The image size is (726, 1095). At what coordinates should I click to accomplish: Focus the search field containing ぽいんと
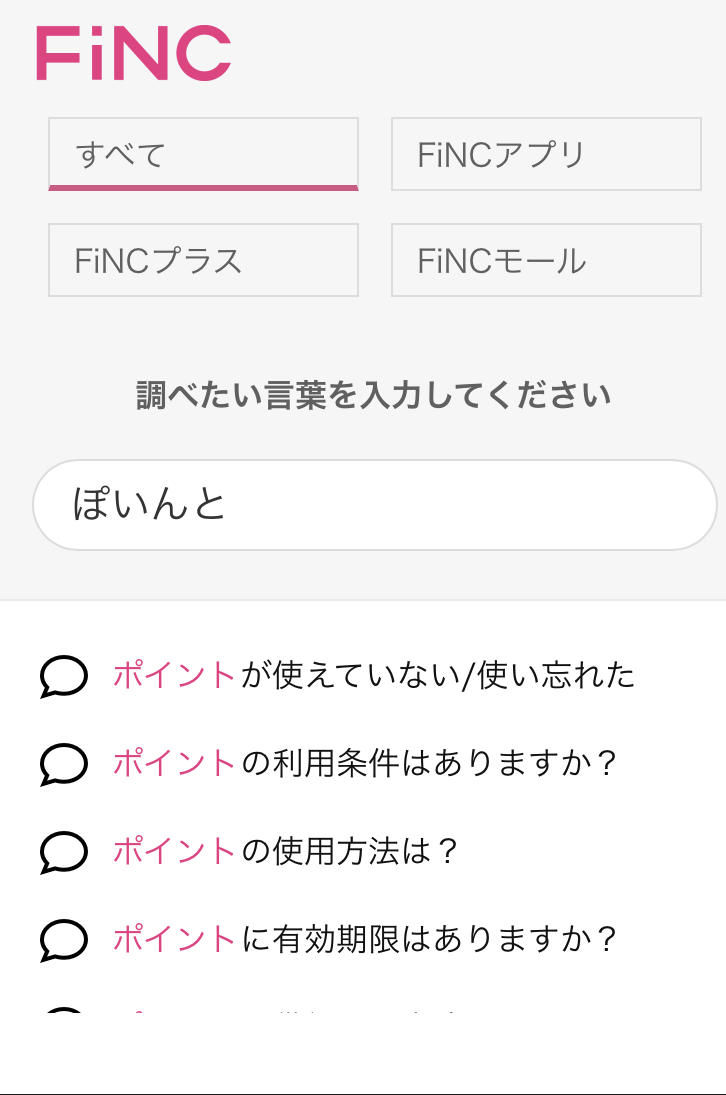[x=374, y=505]
